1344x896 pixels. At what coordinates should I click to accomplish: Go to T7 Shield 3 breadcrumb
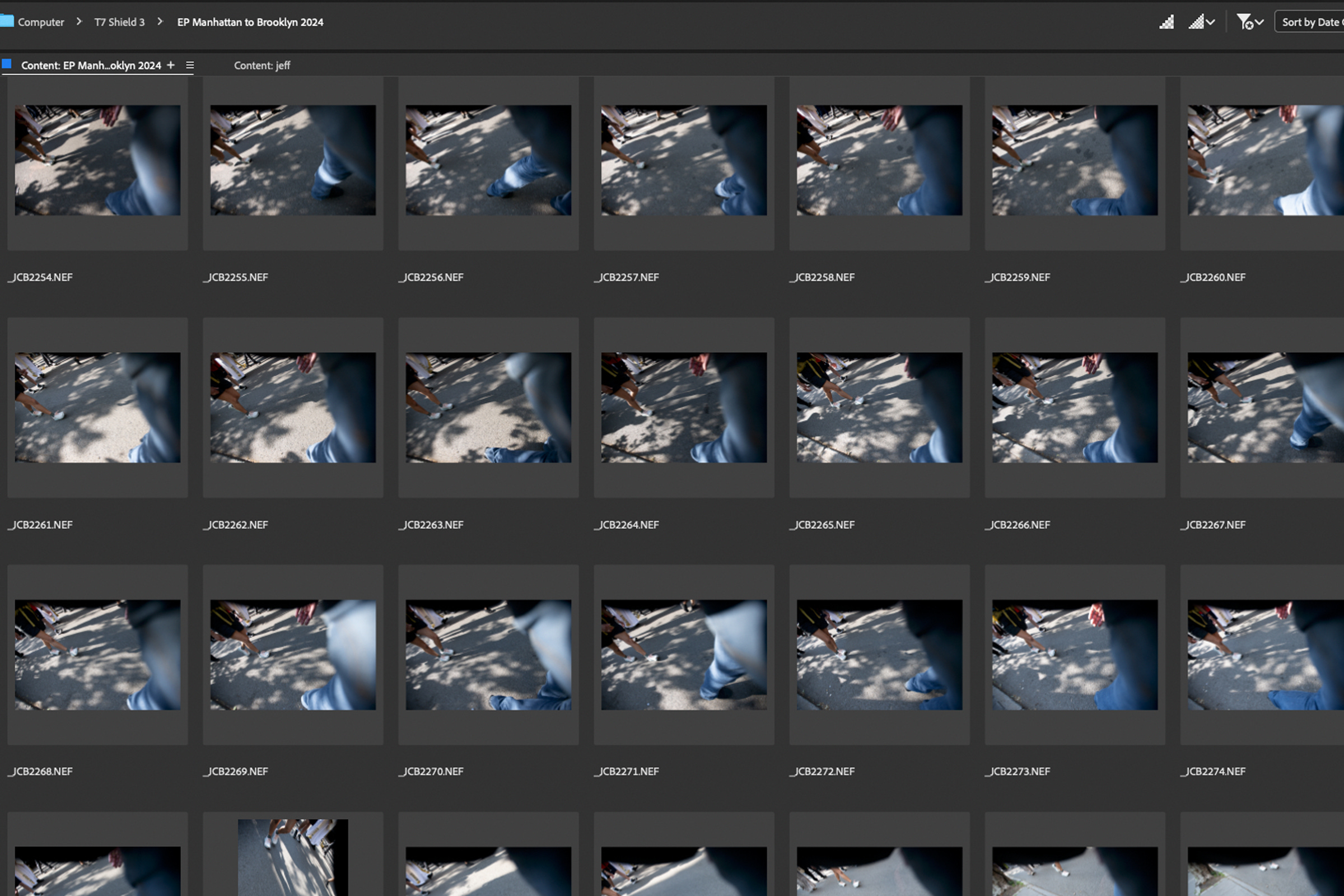(x=119, y=22)
